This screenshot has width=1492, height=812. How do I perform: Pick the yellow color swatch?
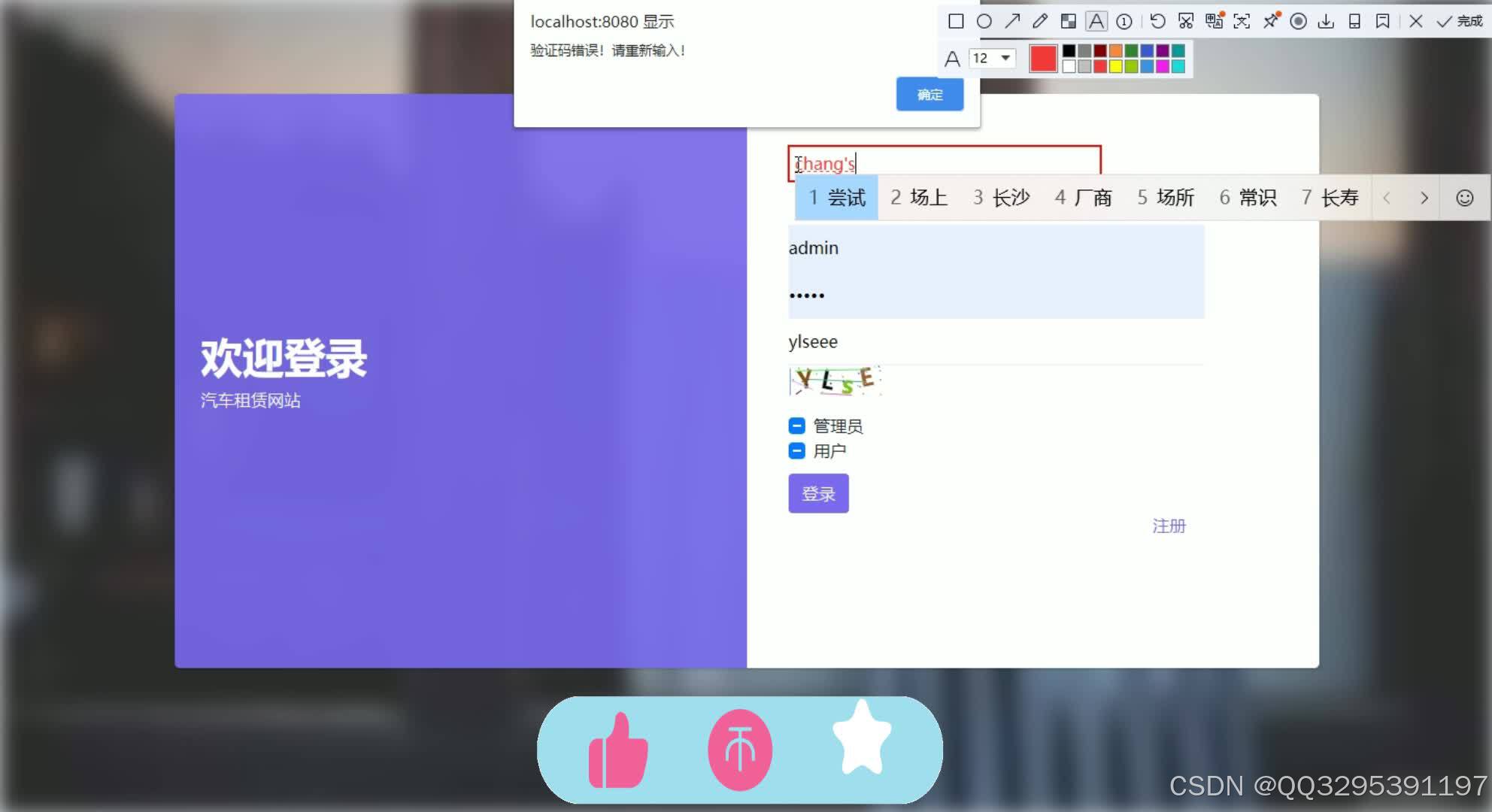[1115, 66]
